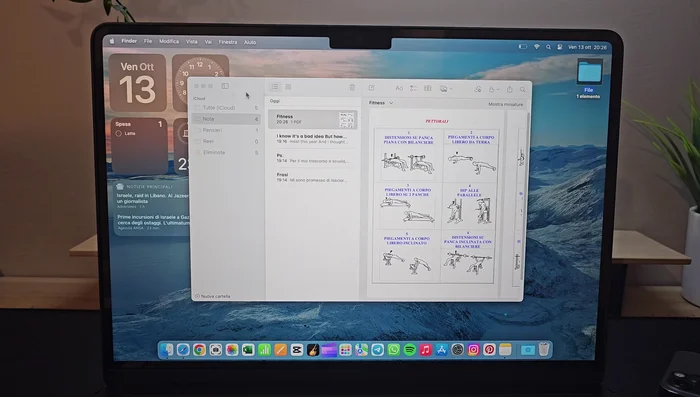700x397 pixels.
Task: Open the Vai menu
Action: (208, 42)
